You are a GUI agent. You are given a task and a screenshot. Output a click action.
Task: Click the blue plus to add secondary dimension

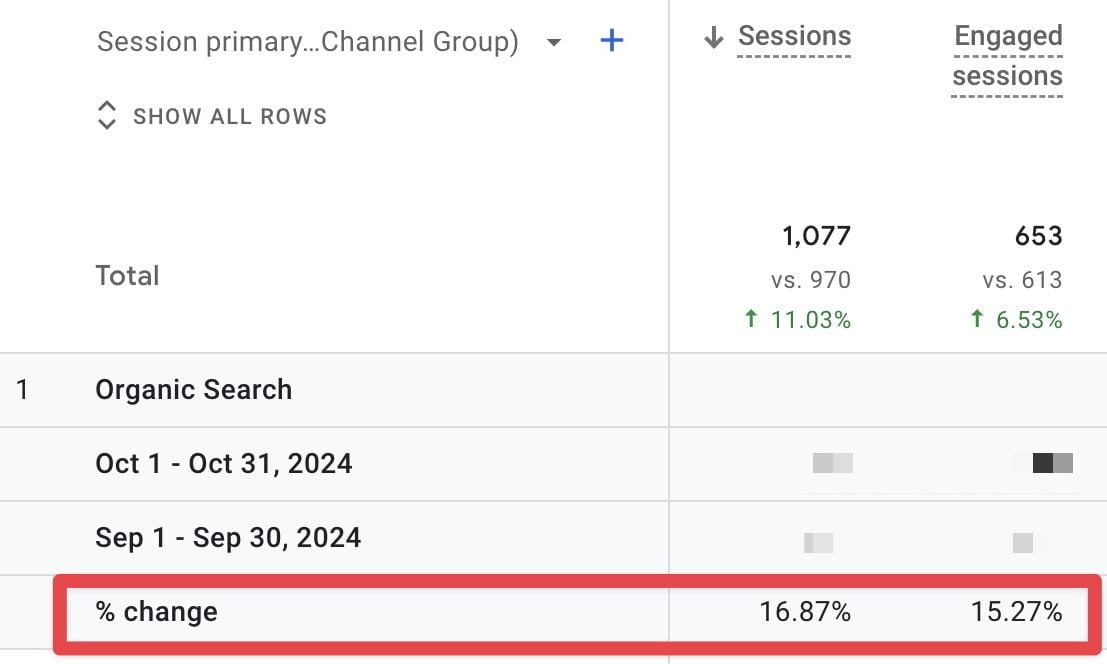coord(611,41)
